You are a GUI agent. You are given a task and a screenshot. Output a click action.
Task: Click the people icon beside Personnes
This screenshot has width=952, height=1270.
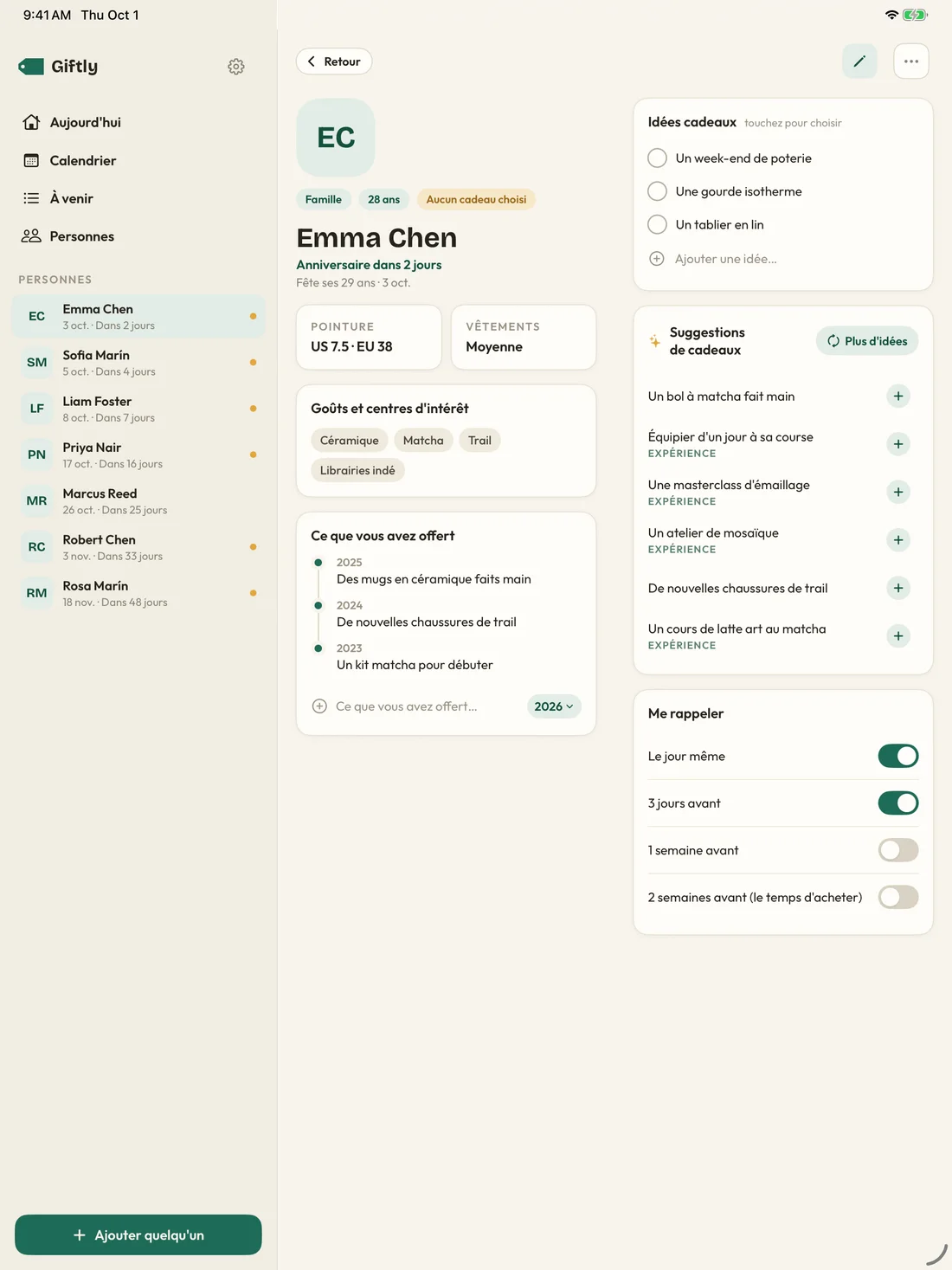pos(31,236)
